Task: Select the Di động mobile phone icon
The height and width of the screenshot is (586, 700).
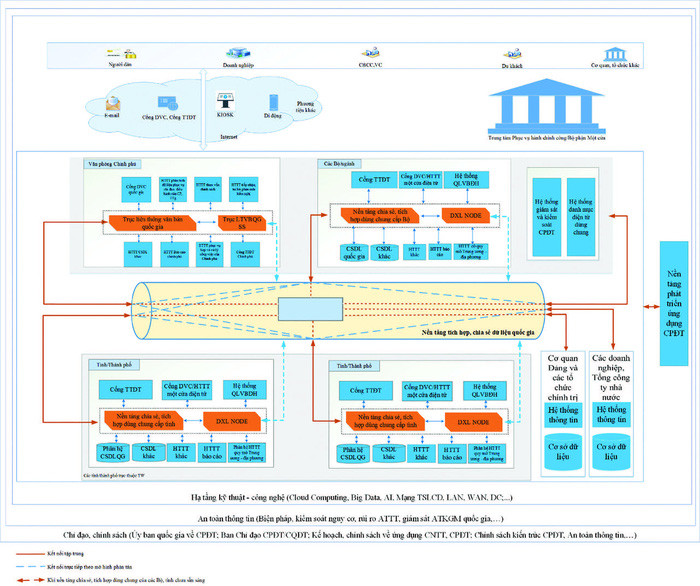Action: [x=272, y=101]
